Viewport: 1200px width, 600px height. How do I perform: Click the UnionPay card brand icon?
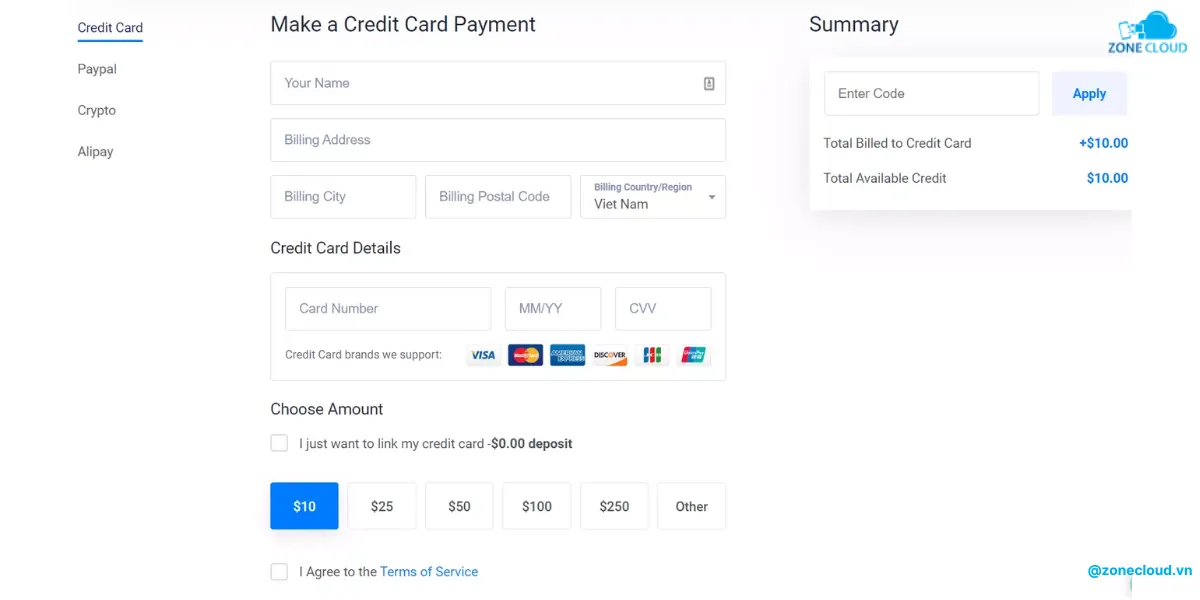click(x=693, y=355)
